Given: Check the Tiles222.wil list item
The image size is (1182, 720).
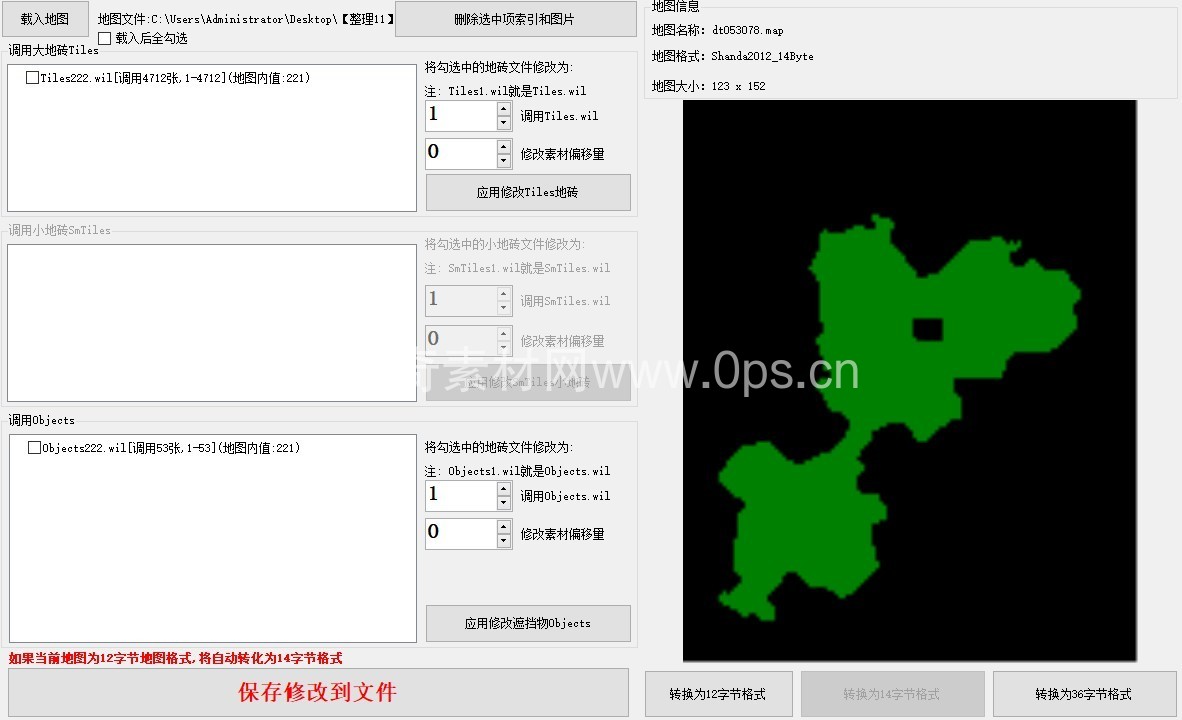Looking at the screenshot, I should (x=33, y=78).
